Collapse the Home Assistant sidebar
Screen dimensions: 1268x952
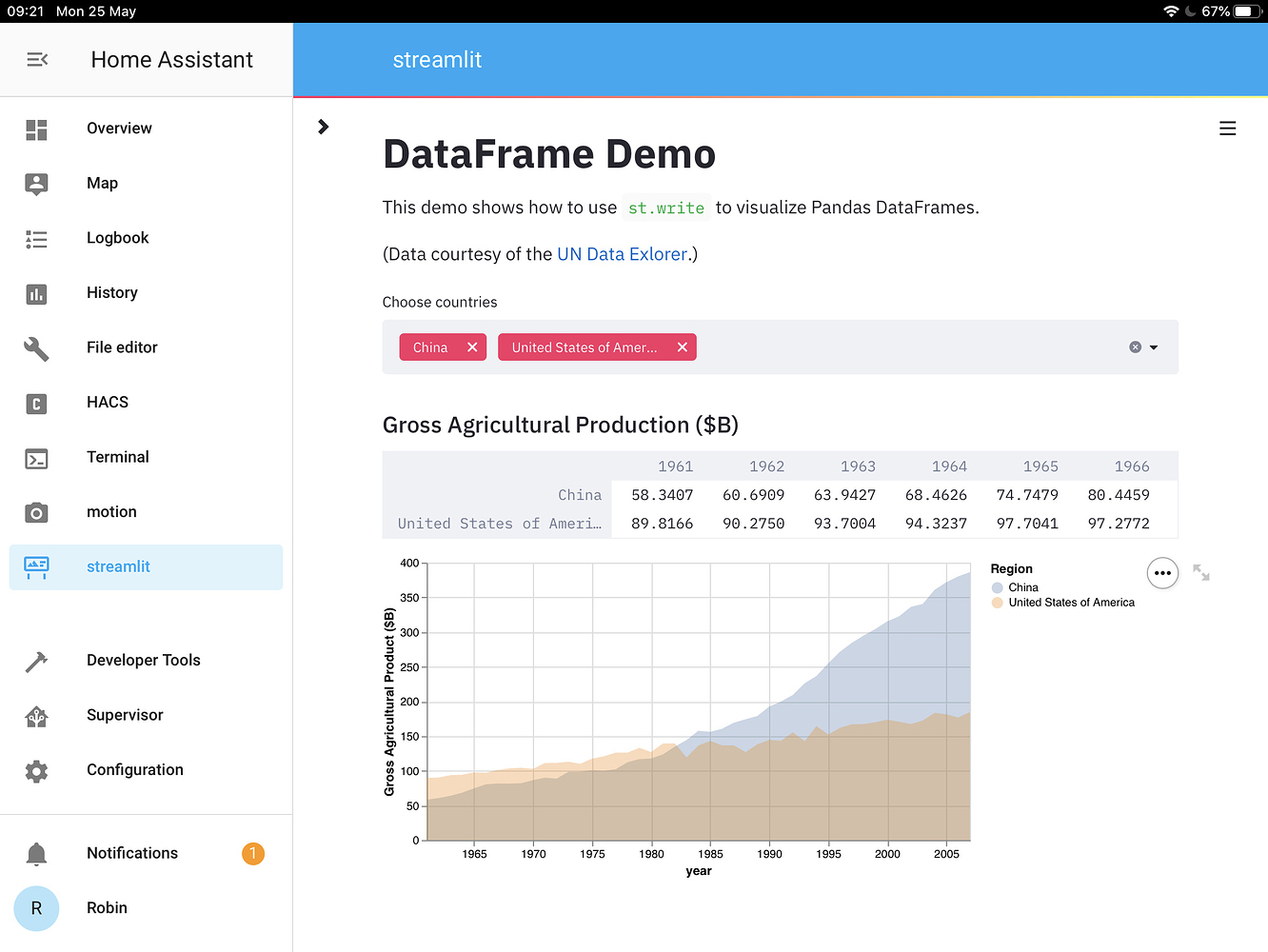(x=36, y=59)
